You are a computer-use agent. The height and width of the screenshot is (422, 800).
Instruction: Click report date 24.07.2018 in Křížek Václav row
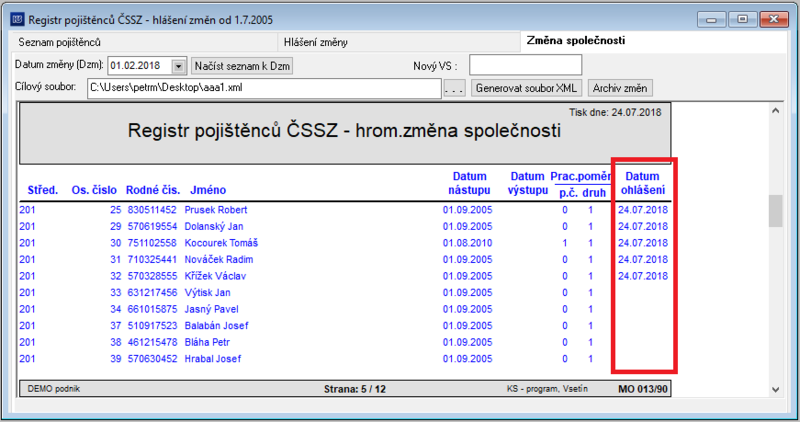[x=643, y=276]
